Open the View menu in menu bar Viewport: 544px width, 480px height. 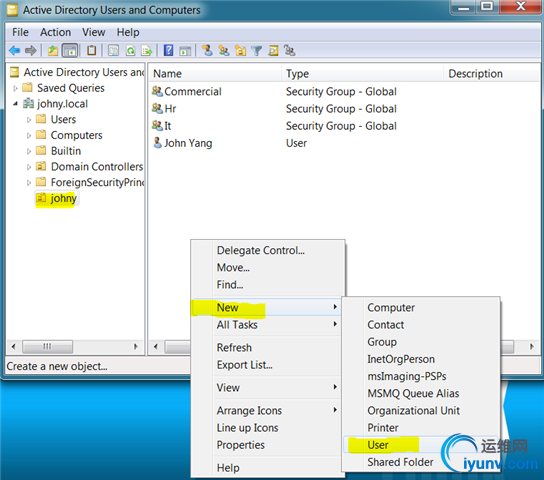94,32
